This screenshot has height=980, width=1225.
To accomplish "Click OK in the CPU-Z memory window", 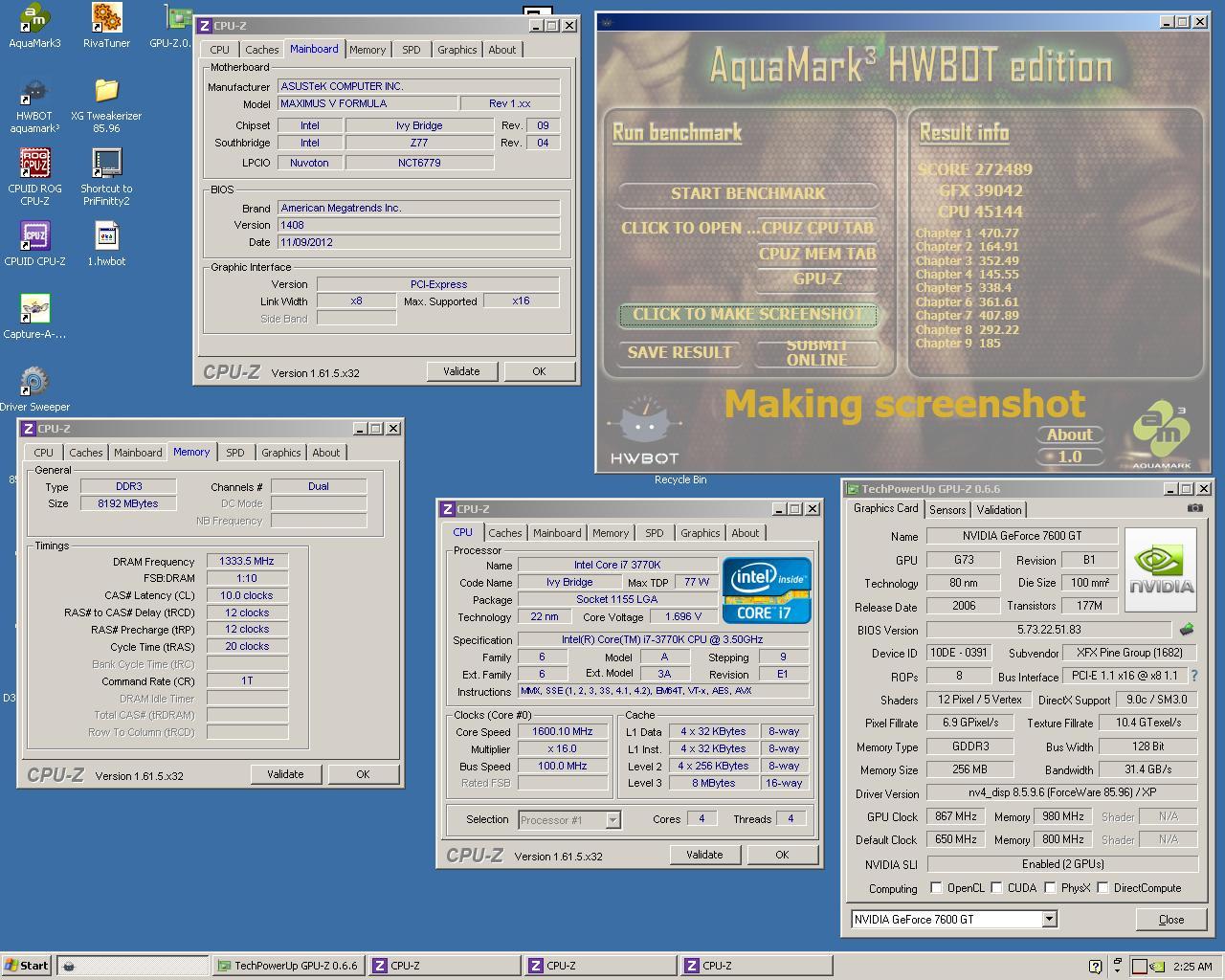I will (363, 774).
